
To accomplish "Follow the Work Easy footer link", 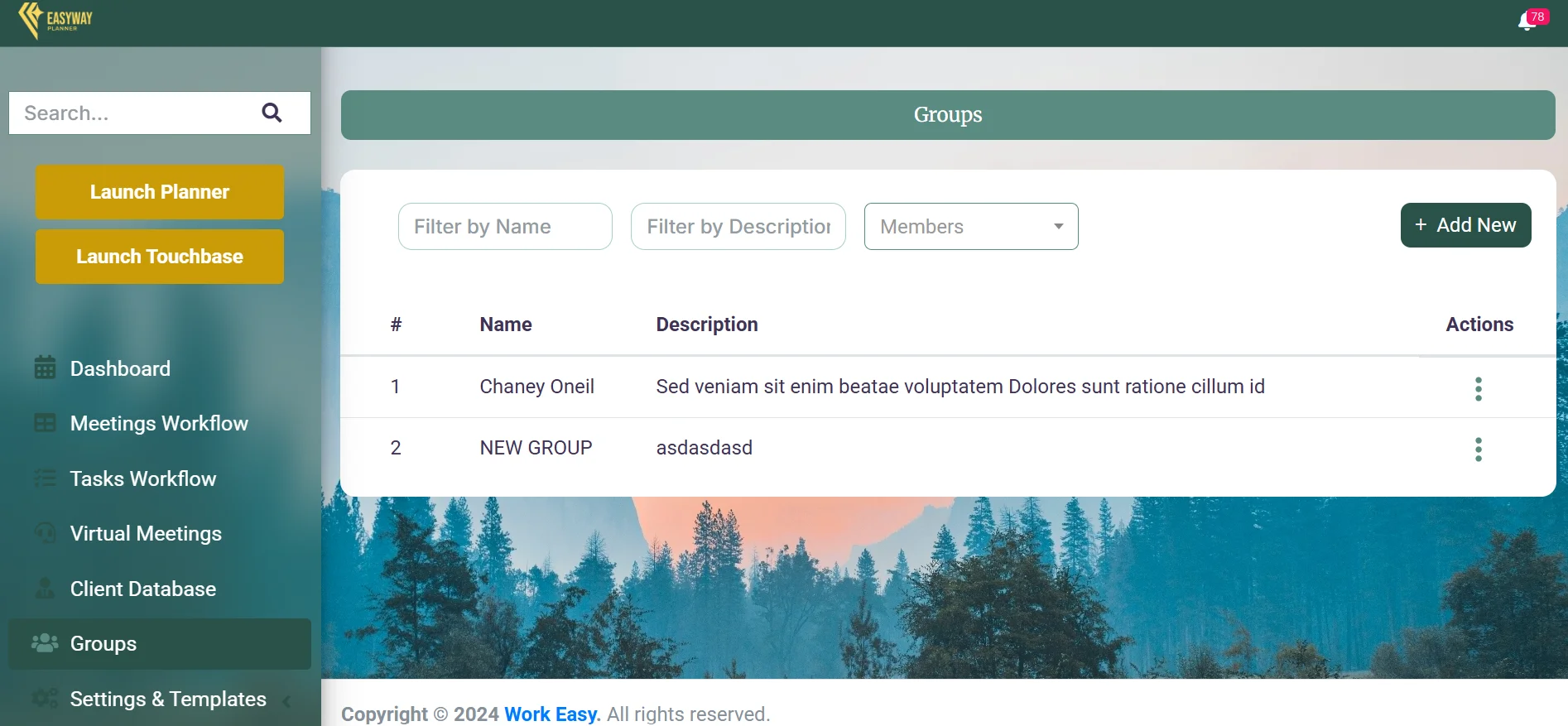I will (x=551, y=714).
